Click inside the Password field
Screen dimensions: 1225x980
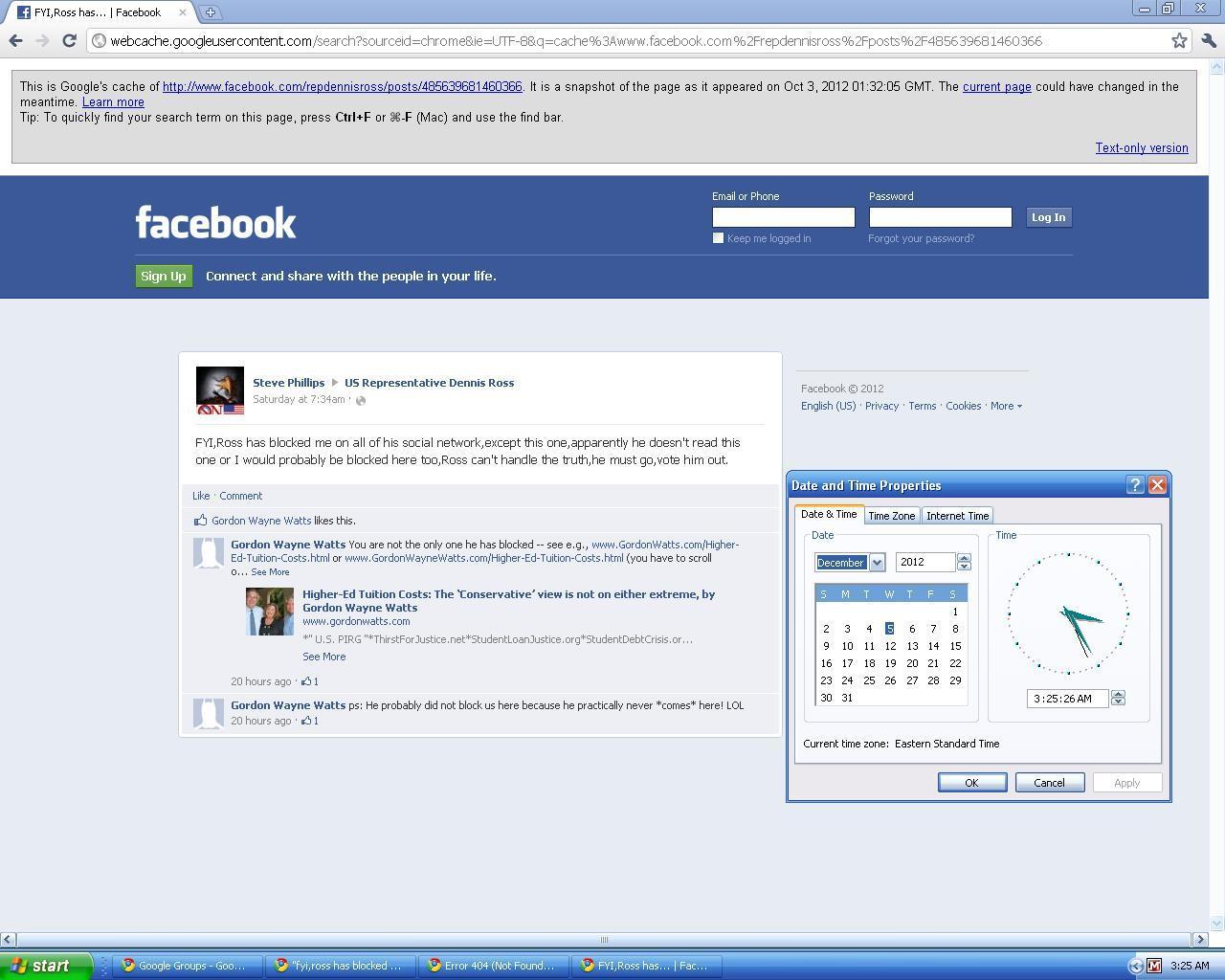(x=940, y=217)
